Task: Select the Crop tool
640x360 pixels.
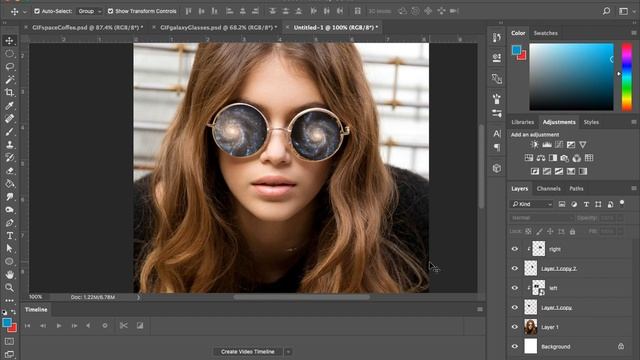Action: [x=9, y=93]
